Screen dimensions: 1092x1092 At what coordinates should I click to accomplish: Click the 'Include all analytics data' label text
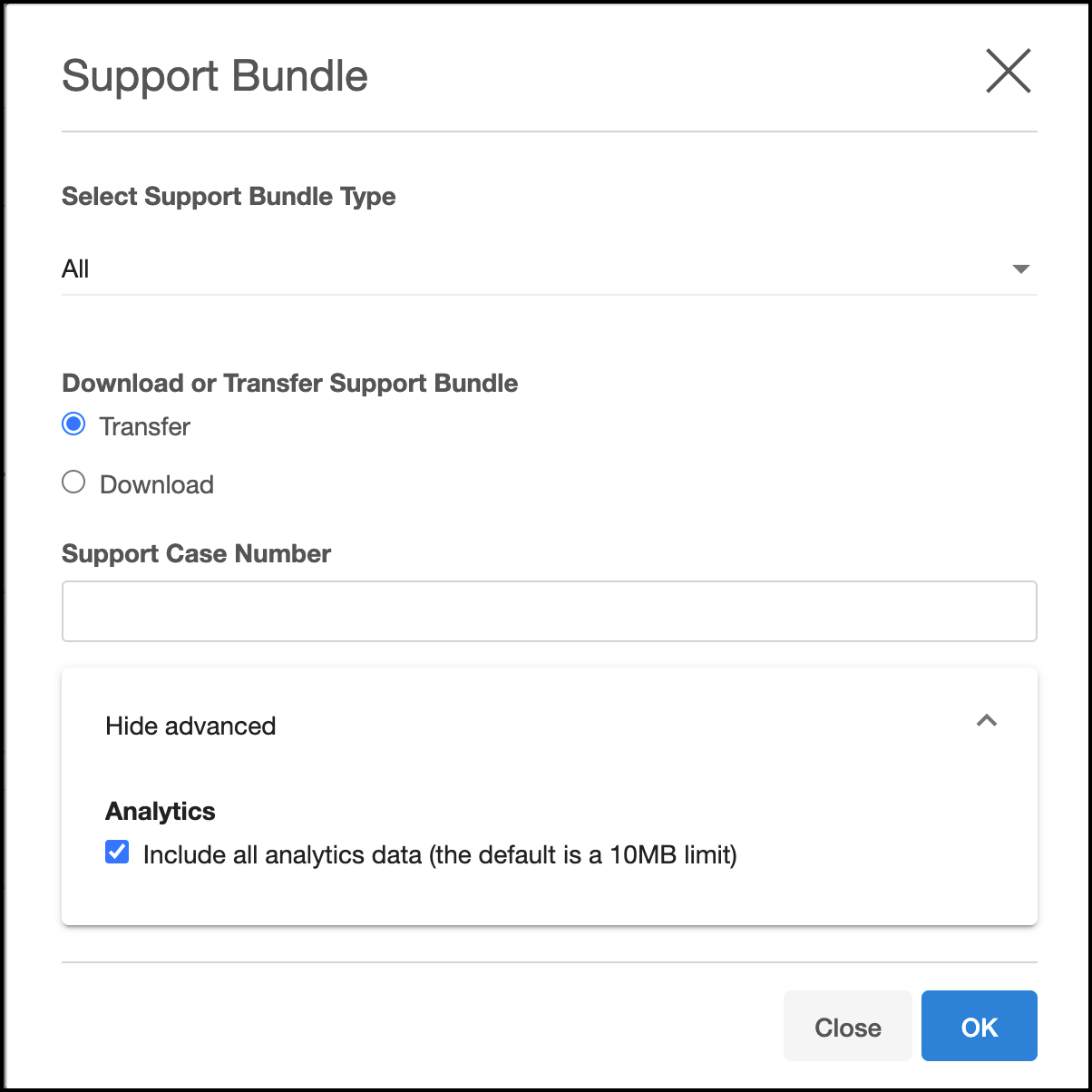coord(282,855)
